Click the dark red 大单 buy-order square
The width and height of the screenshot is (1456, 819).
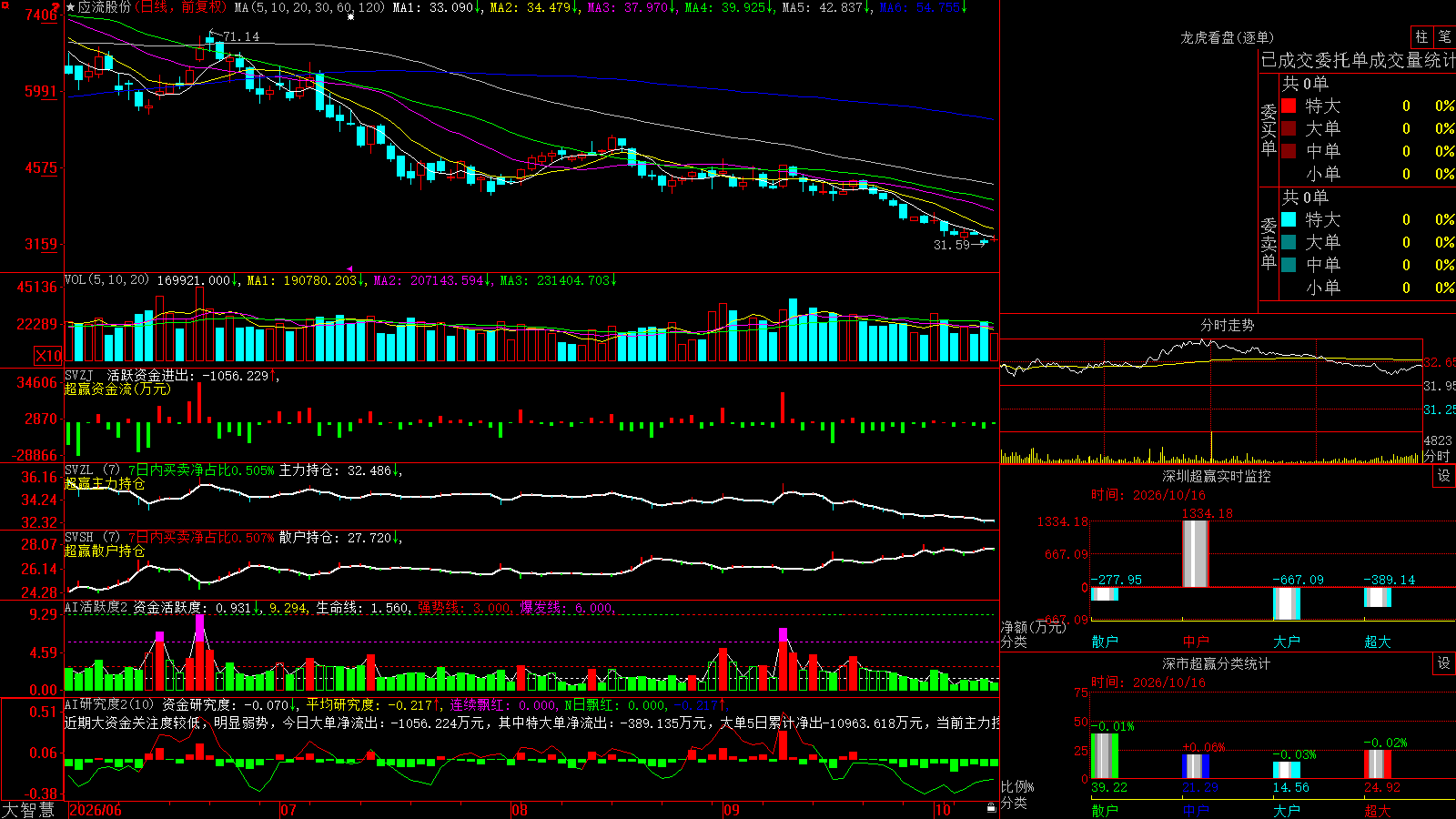pyautogui.click(x=1289, y=128)
